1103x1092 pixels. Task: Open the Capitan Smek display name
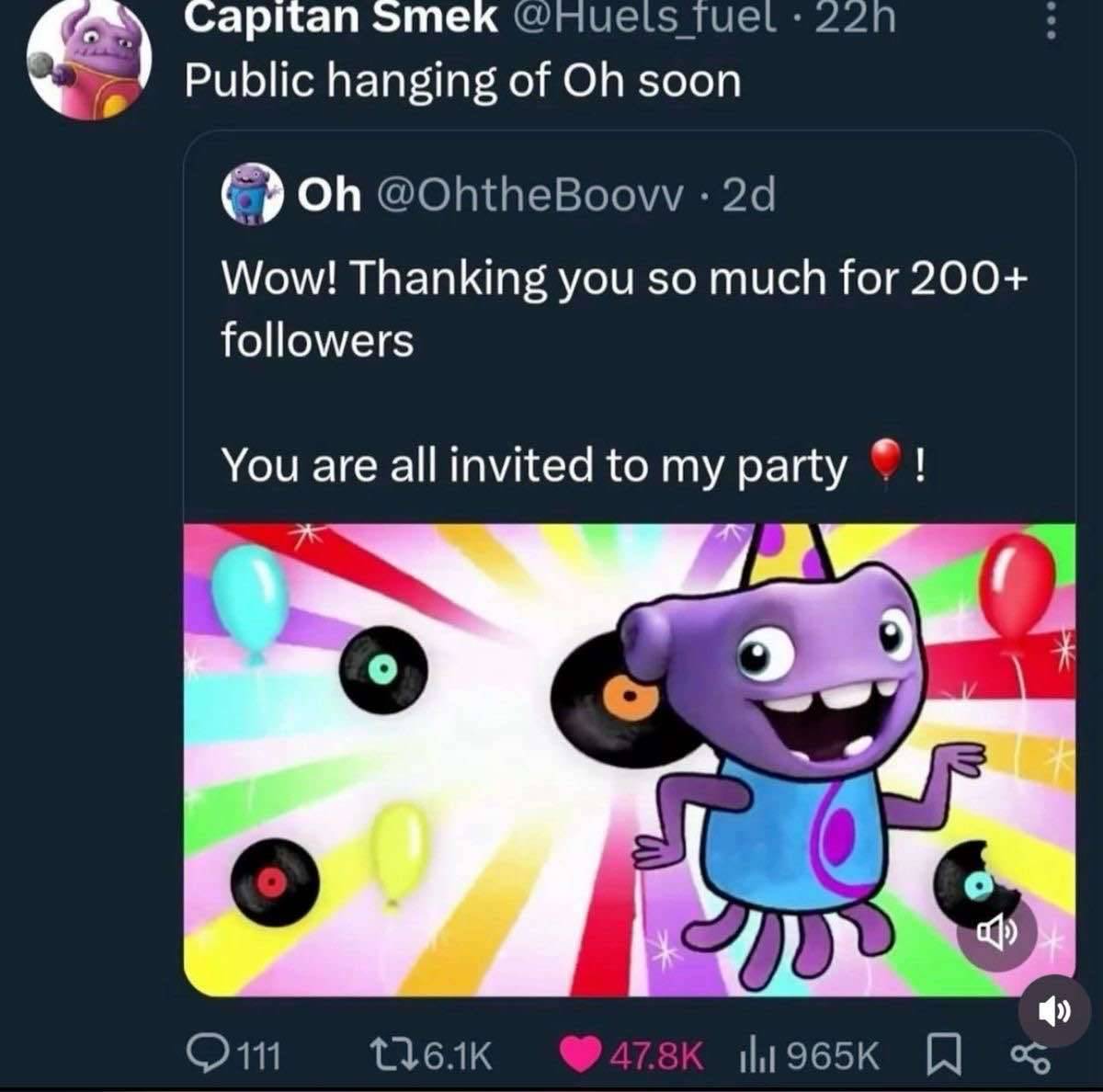[x=340, y=18]
